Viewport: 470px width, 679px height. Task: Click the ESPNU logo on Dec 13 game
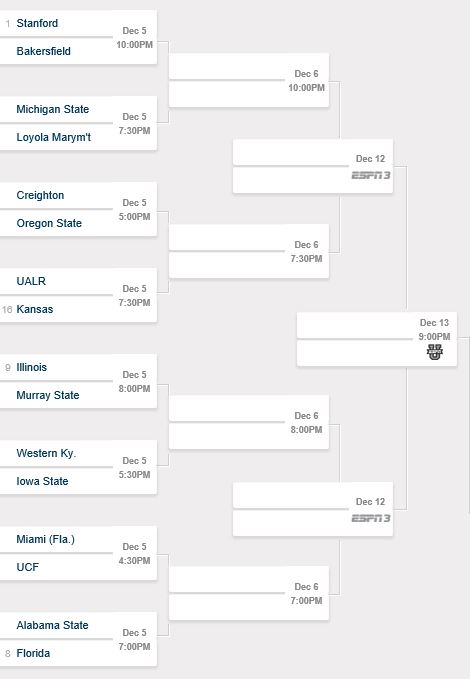[x=434, y=352]
